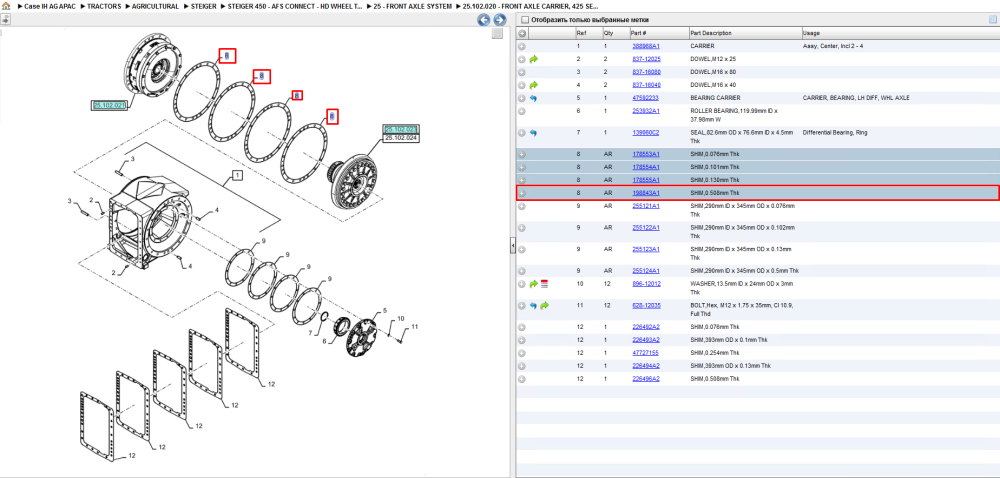Select 'Assy, Center, Incl 2 - 4' usage text
Screen dimensions: 1000x478
point(832,47)
